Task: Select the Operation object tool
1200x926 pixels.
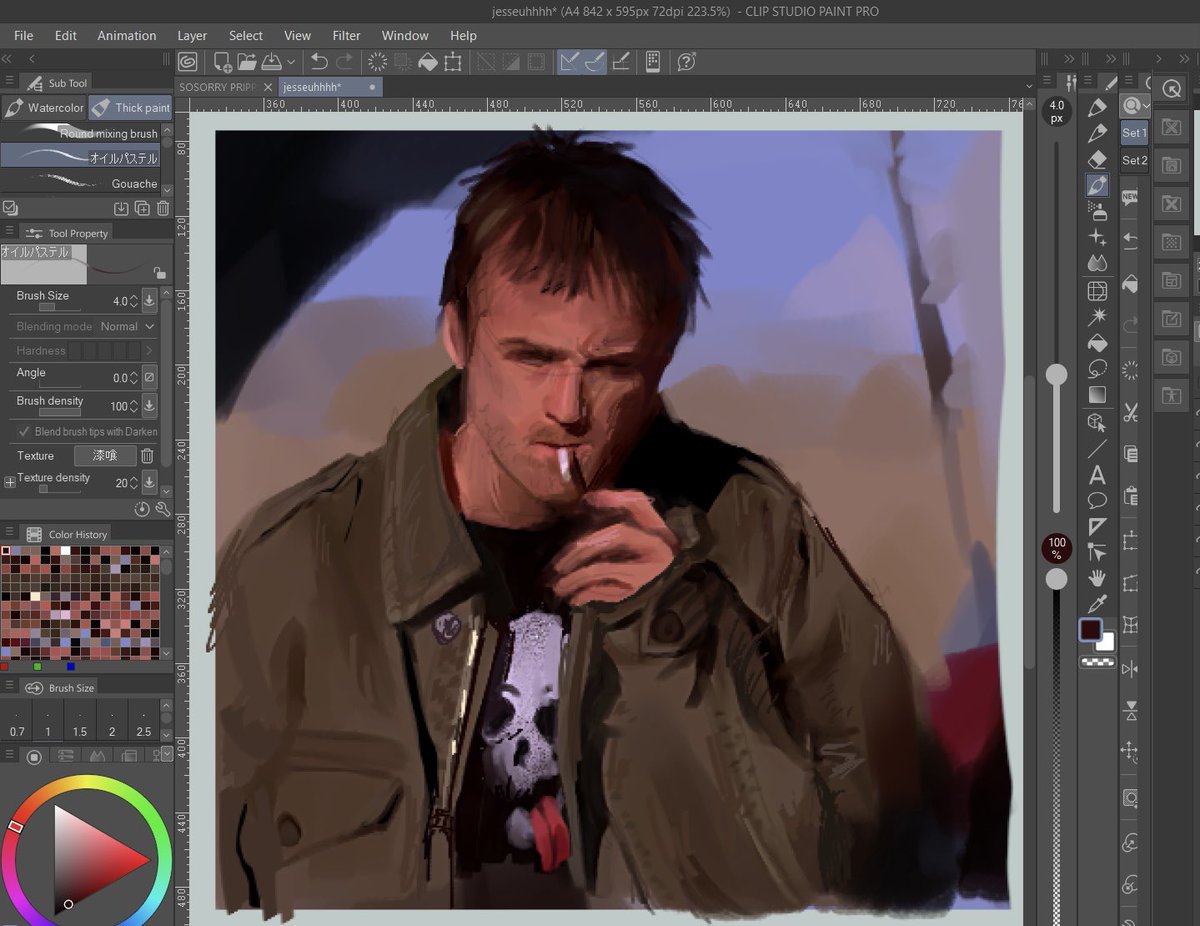Action: pyautogui.click(x=1097, y=422)
